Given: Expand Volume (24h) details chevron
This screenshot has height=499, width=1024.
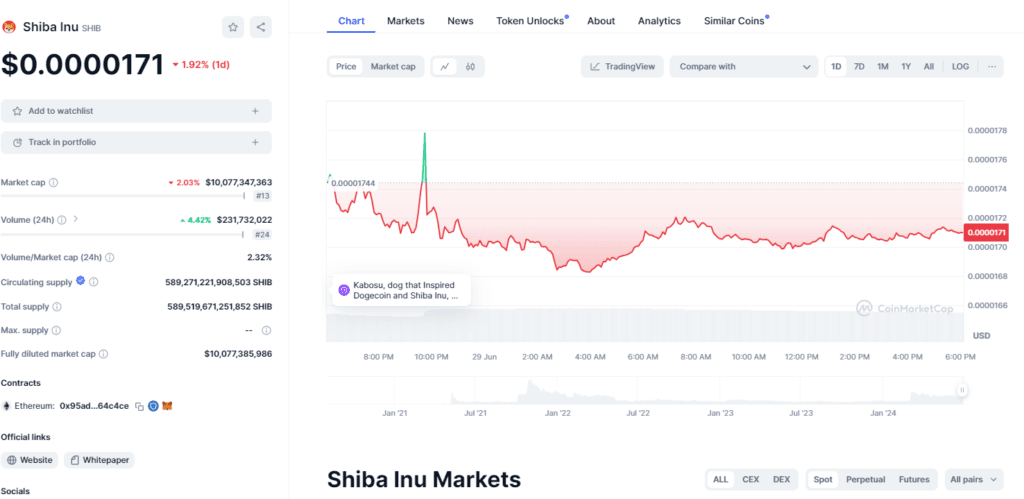Looking at the screenshot, I should tap(75, 219).
